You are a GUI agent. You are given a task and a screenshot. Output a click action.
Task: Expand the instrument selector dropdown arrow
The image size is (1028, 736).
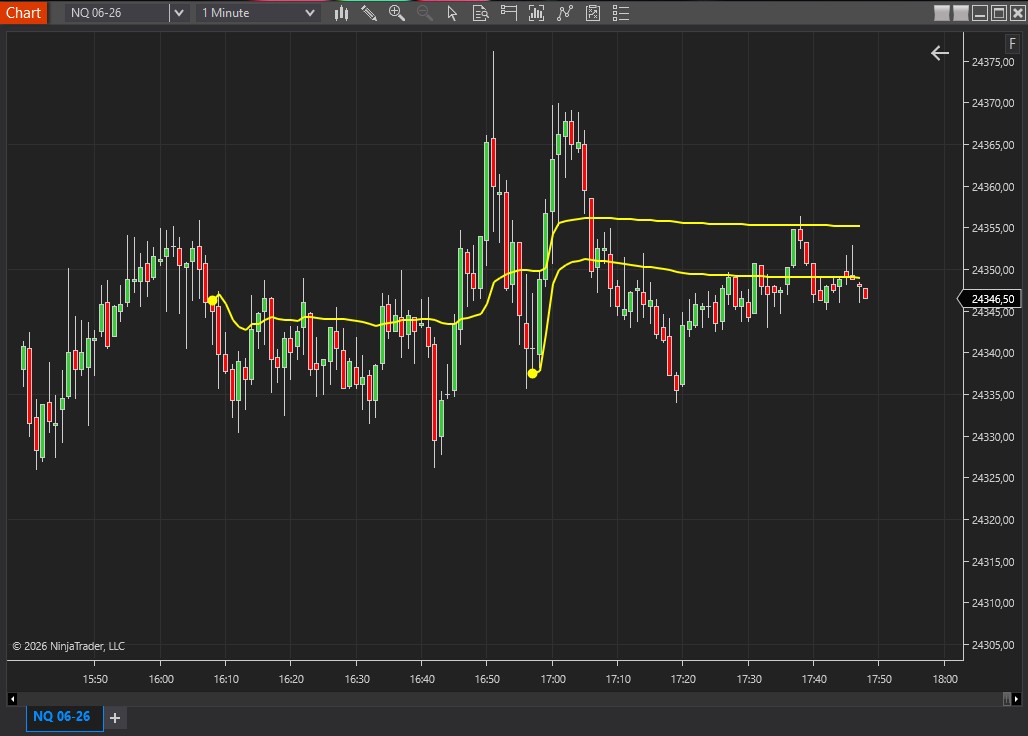point(178,13)
